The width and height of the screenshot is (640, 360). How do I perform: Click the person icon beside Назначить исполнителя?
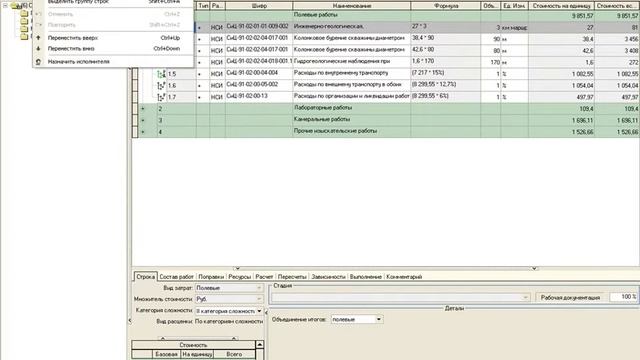tap(38, 62)
